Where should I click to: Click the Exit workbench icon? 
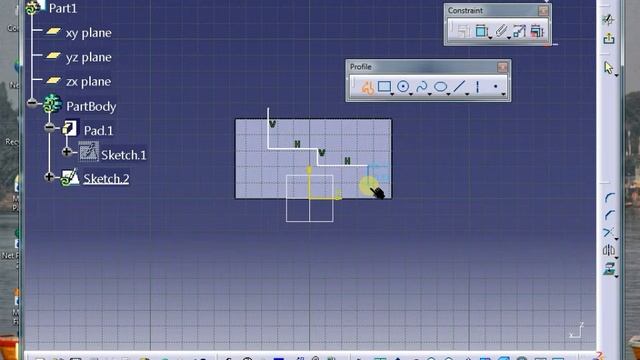pyautogui.click(x=609, y=39)
